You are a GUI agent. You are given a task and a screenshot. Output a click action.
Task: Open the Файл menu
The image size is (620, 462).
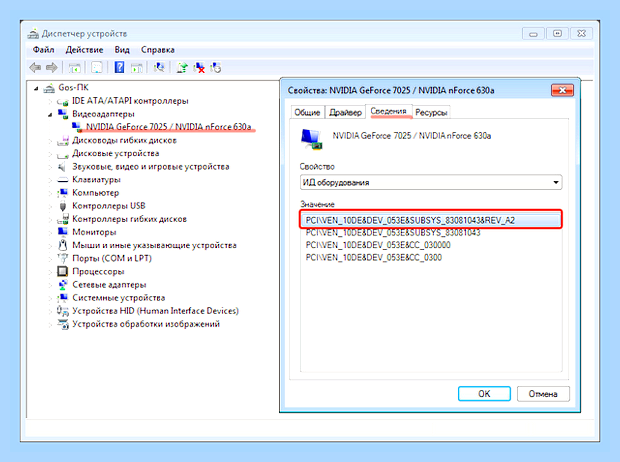point(43,50)
